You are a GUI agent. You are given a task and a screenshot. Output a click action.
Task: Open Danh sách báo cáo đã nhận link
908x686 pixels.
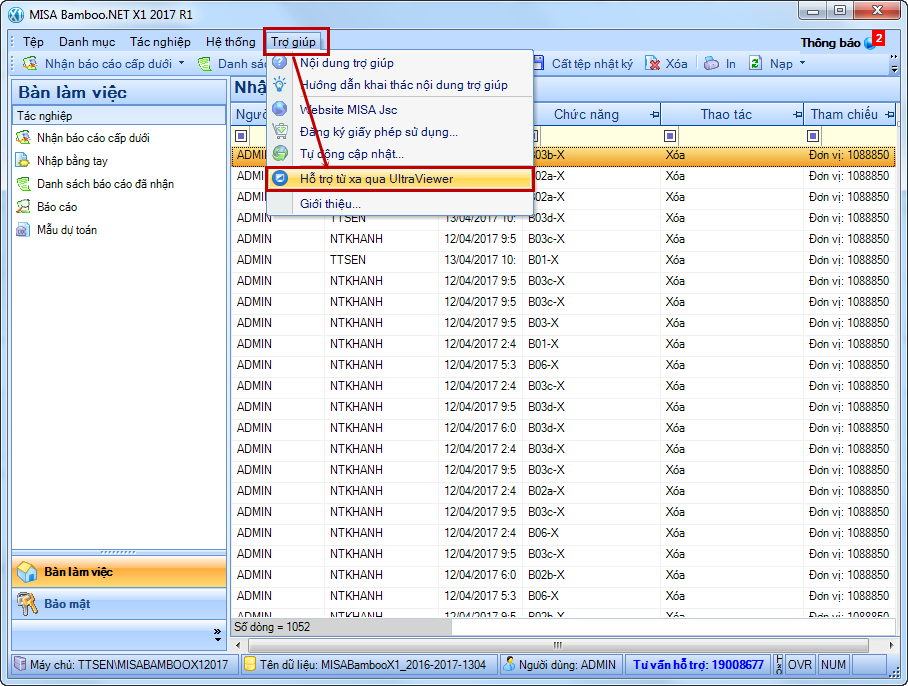pos(105,184)
